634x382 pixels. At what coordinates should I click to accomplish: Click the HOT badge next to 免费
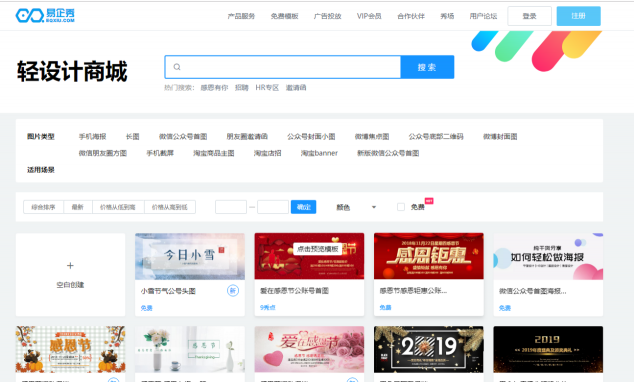tap(429, 200)
